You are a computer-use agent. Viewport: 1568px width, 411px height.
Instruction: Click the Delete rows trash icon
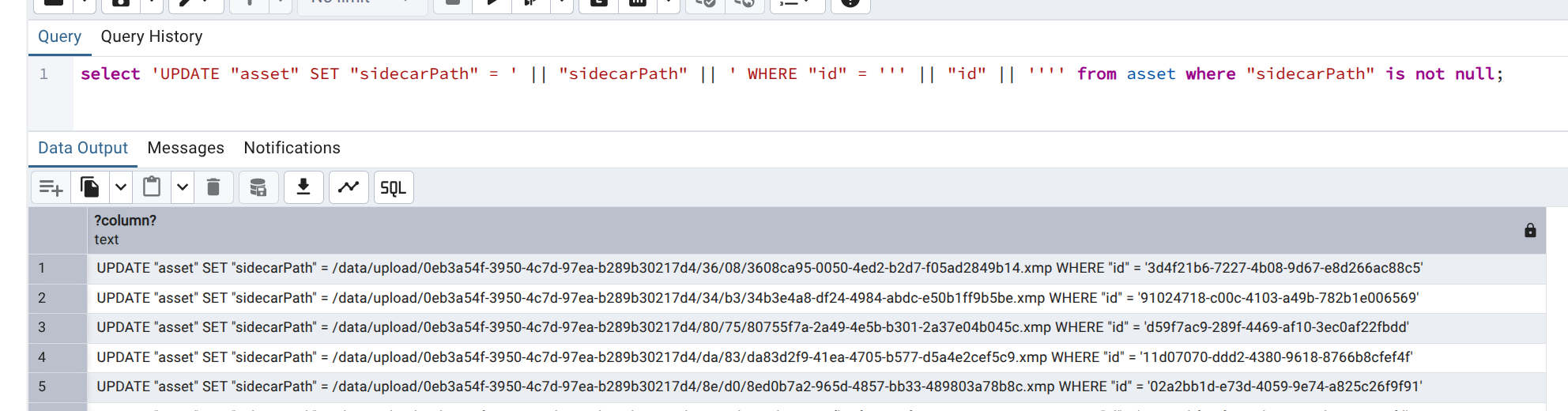[213, 187]
